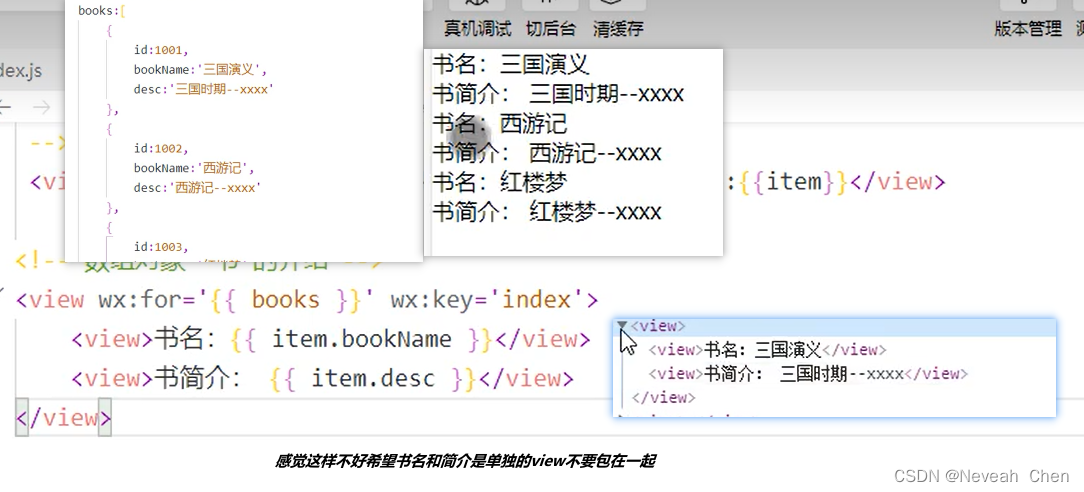1084x492 pixels.
Task: Click the 切后台 toolbar button
Action: coord(551,28)
